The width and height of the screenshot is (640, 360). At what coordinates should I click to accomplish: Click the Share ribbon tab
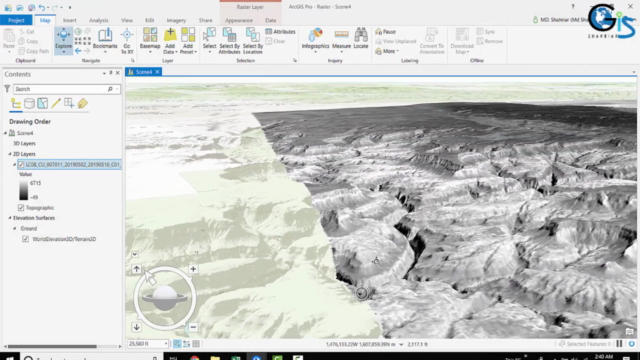(205, 20)
